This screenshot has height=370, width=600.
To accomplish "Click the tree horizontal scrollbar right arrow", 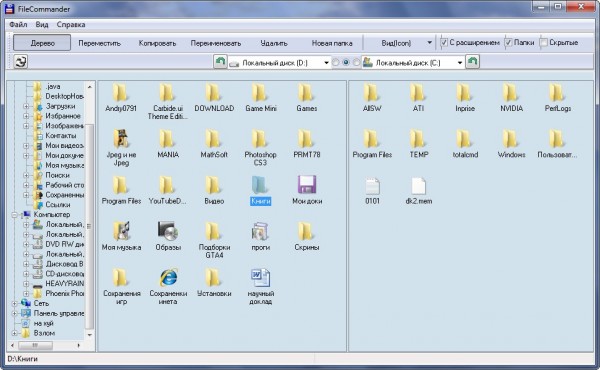I will tap(78, 346).
